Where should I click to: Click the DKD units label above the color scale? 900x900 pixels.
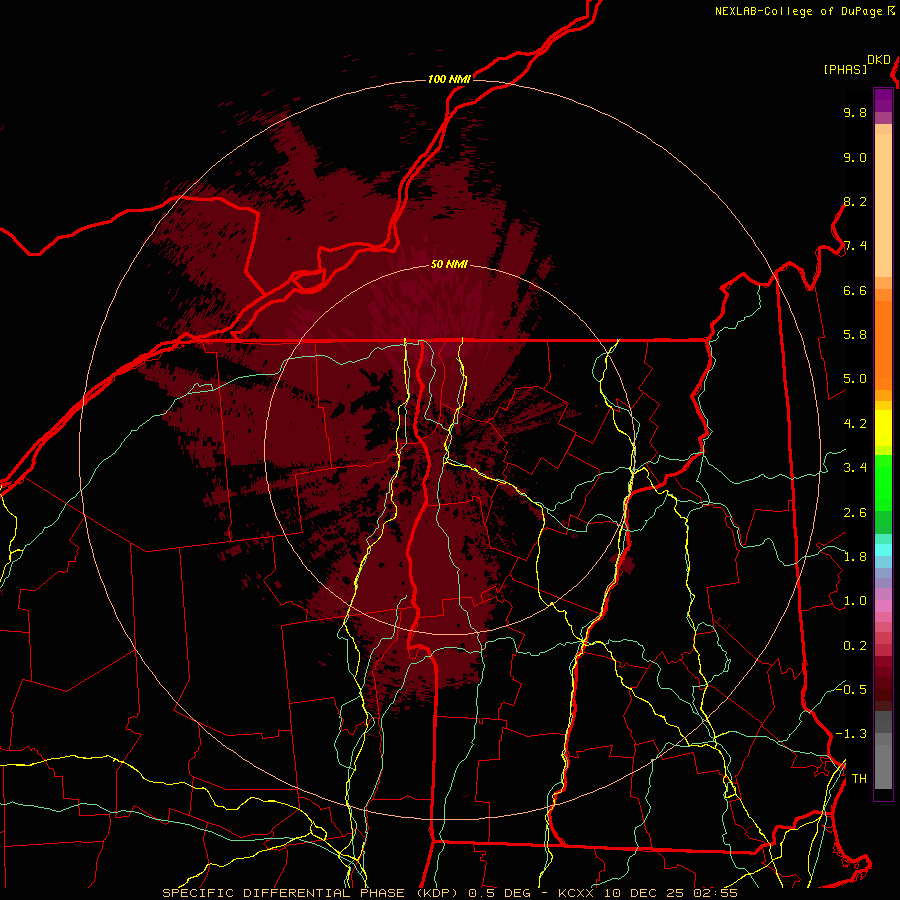878,60
